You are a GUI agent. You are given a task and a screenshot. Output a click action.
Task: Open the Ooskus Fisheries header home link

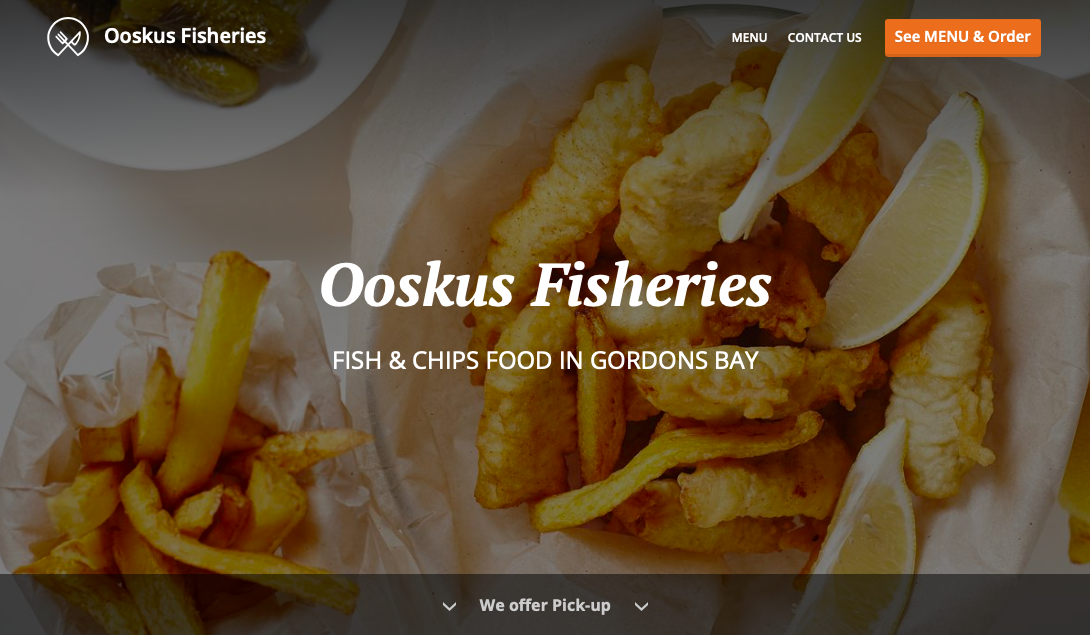click(185, 35)
